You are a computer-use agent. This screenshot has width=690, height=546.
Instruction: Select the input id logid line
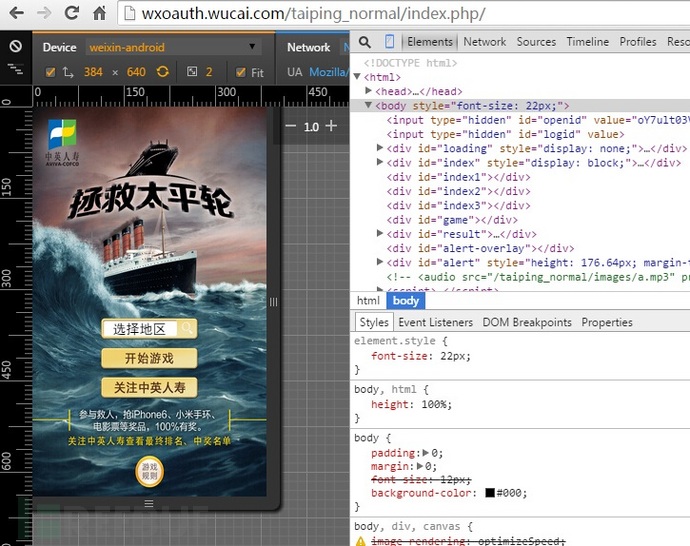(x=505, y=134)
